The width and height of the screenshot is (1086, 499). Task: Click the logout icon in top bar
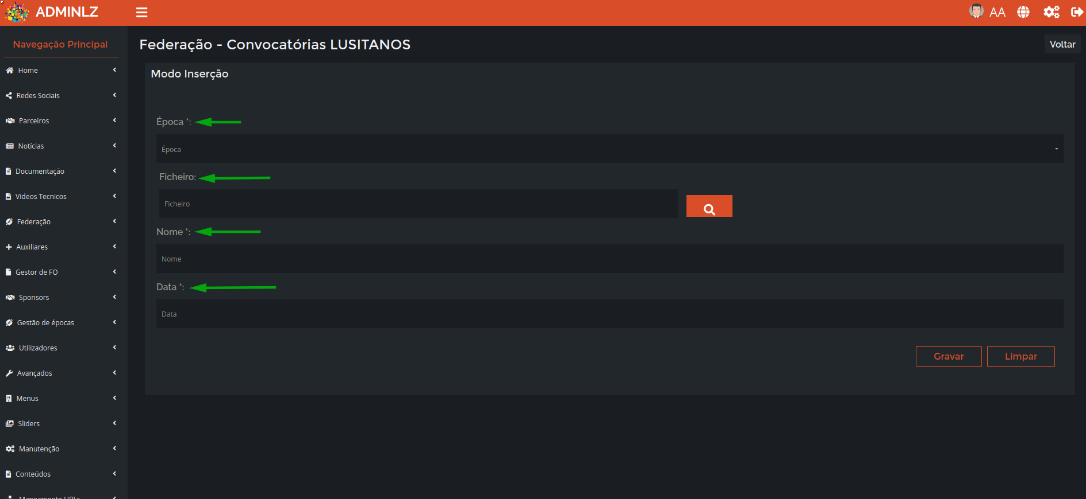1076,12
